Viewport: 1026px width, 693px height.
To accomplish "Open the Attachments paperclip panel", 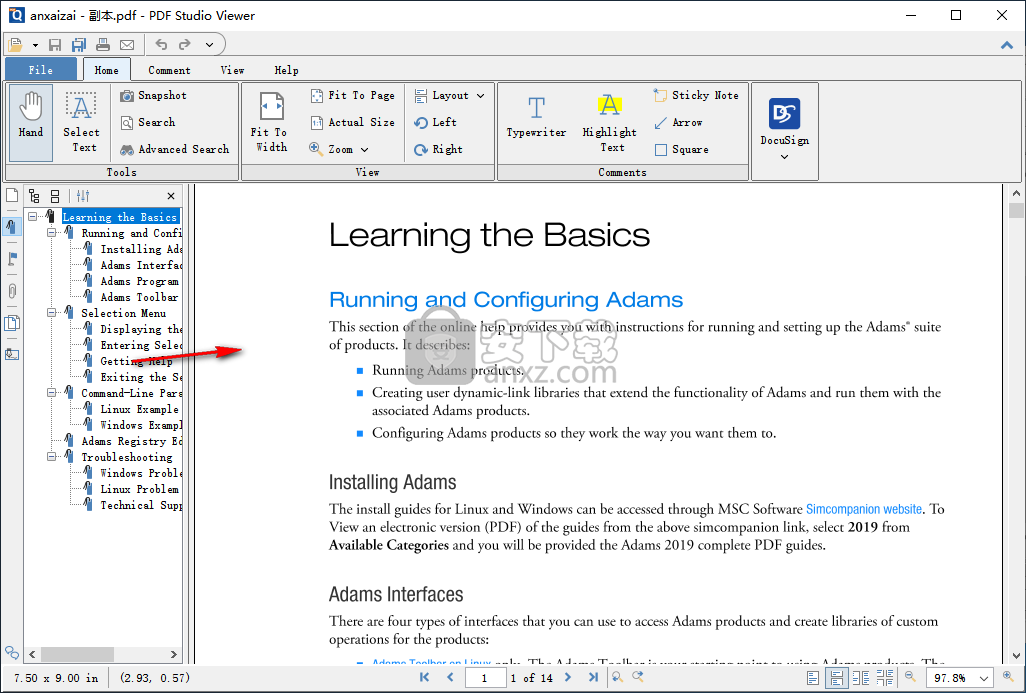I will tap(12, 291).
